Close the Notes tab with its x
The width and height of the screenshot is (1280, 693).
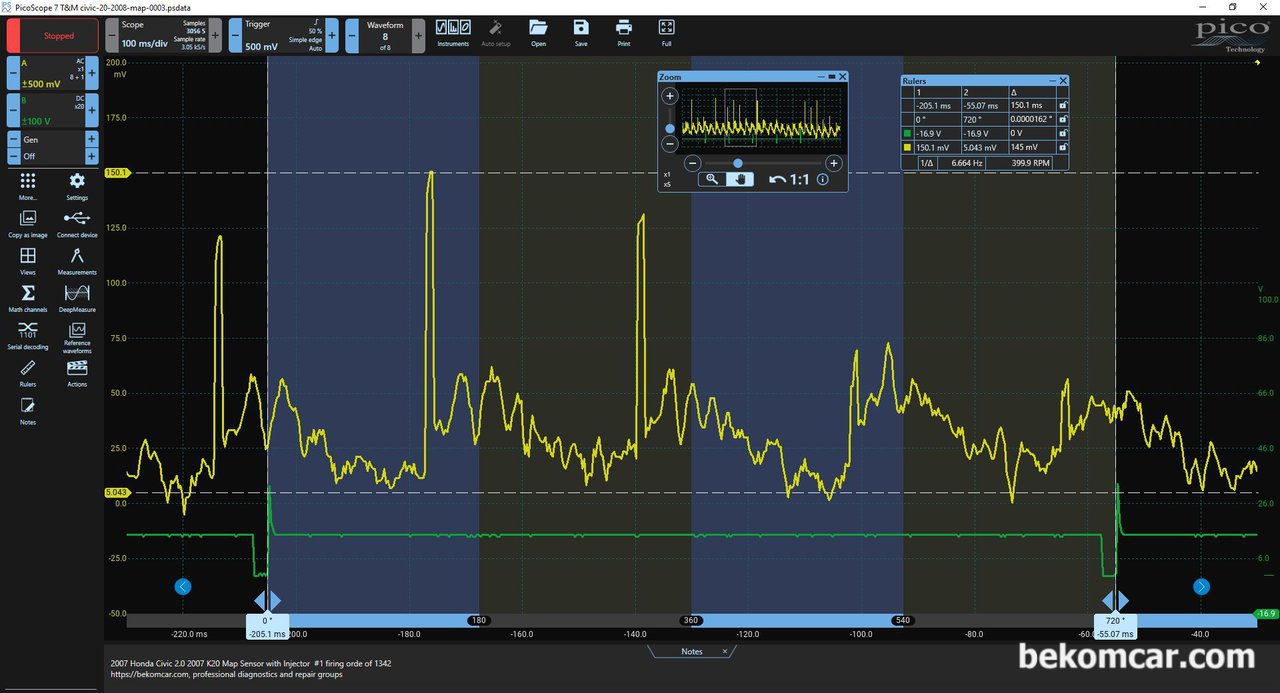pyautogui.click(x=725, y=651)
